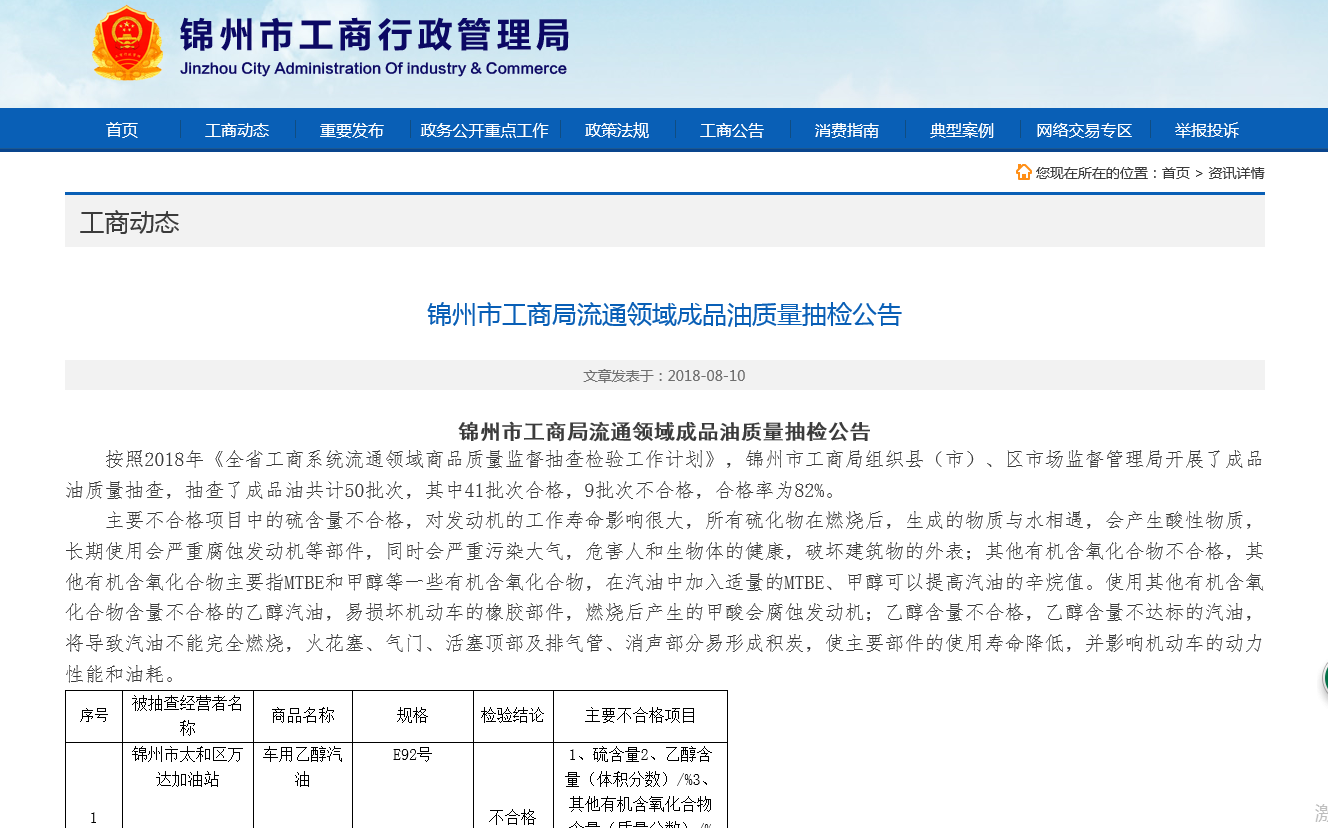Go to the 重要发布 menu section
Image resolution: width=1328 pixels, height=828 pixels.
[x=352, y=130]
